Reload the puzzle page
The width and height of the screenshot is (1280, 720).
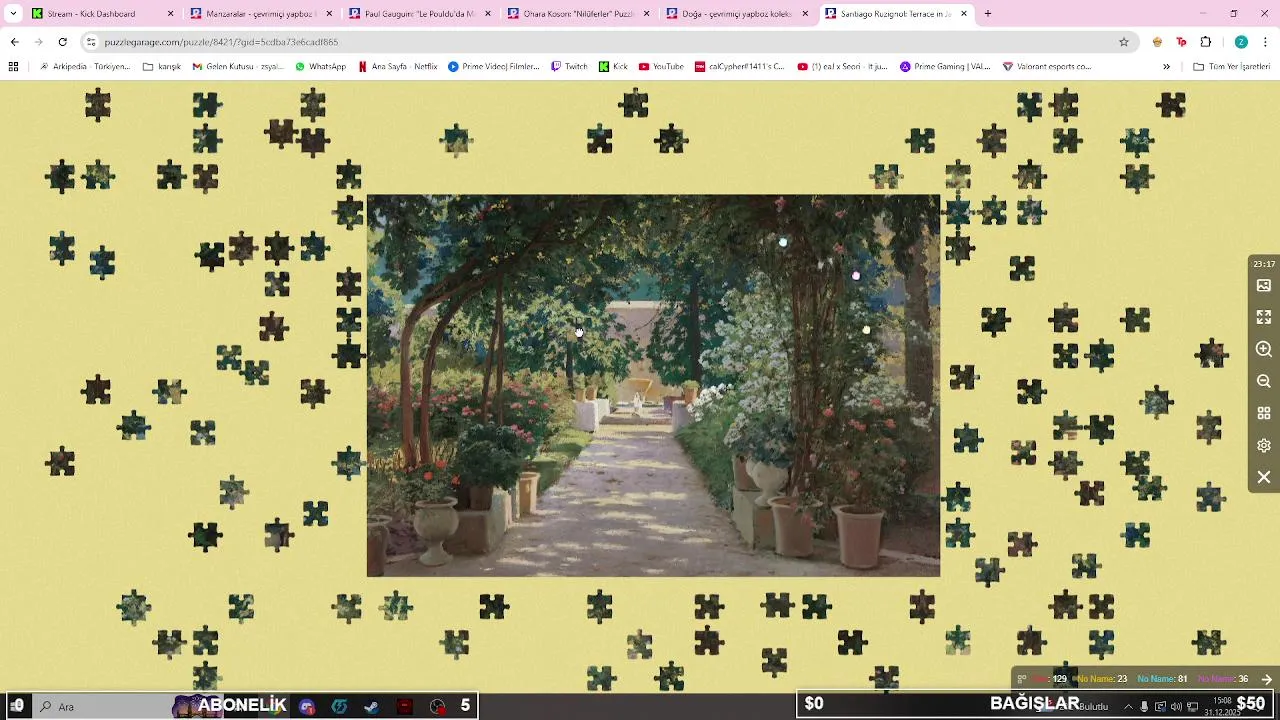point(62,42)
